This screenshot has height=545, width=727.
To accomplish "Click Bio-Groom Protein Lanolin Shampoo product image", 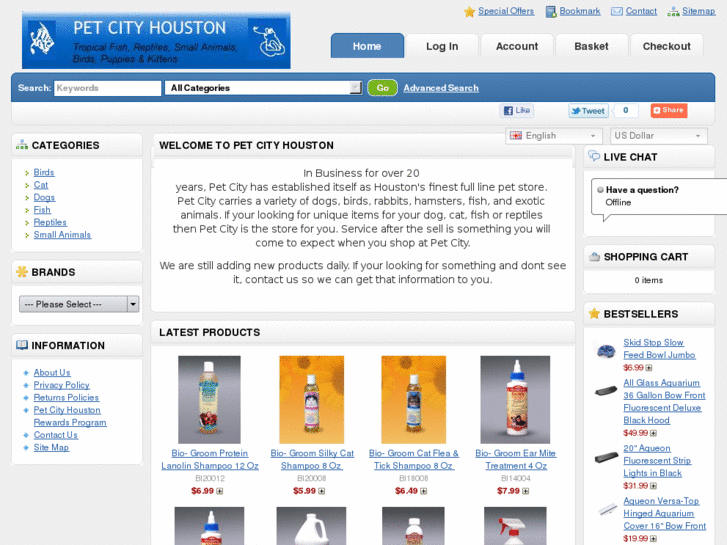I will tap(210, 400).
